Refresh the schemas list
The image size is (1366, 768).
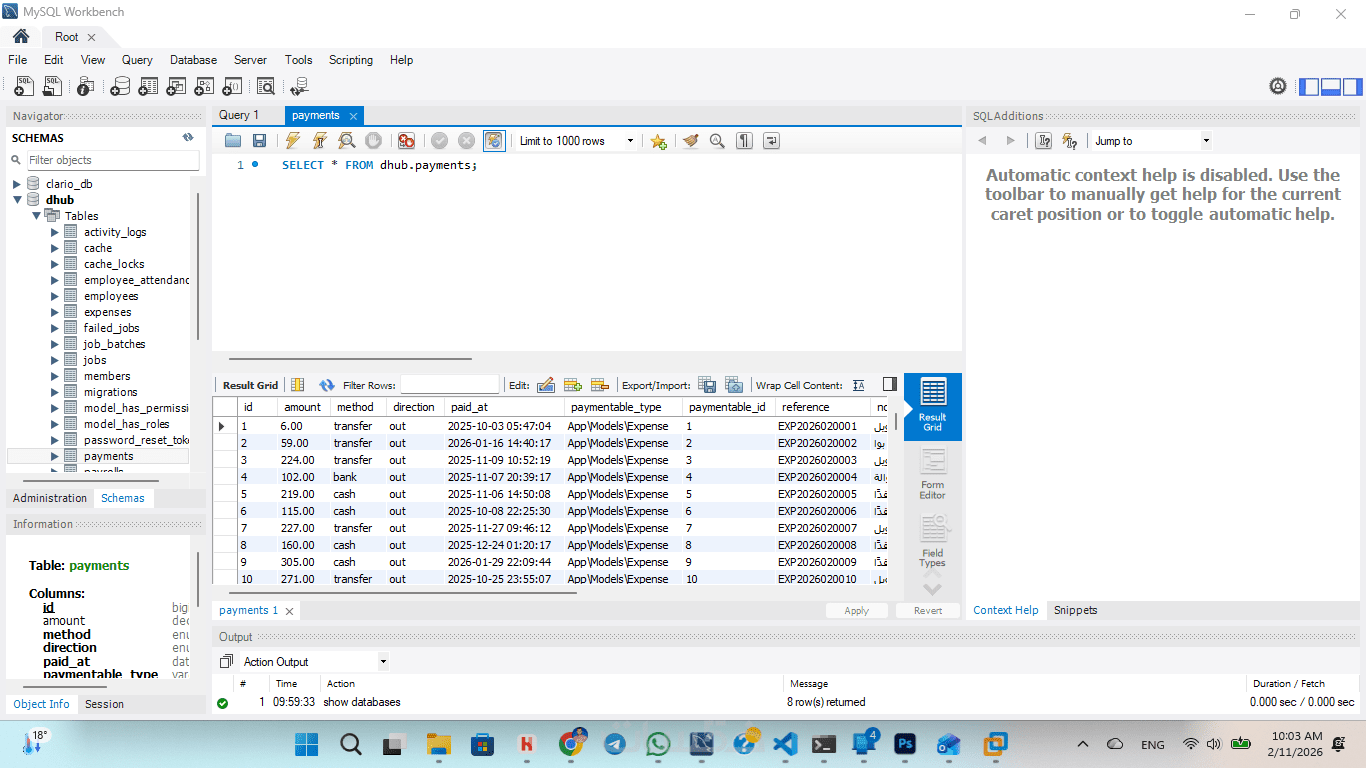click(188, 138)
